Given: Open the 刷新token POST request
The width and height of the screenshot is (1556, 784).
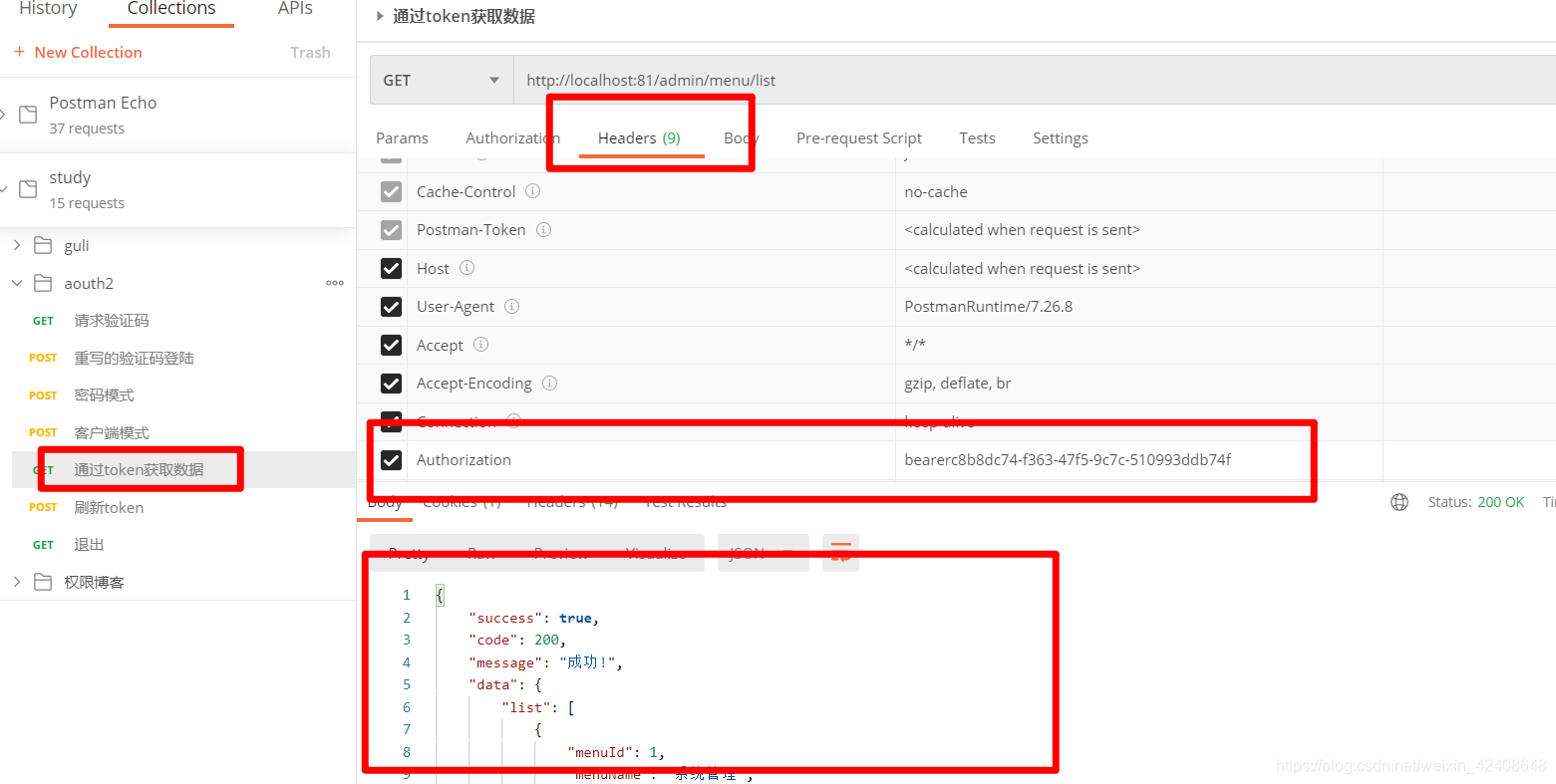Looking at the screenshot, I should [109, 507].
